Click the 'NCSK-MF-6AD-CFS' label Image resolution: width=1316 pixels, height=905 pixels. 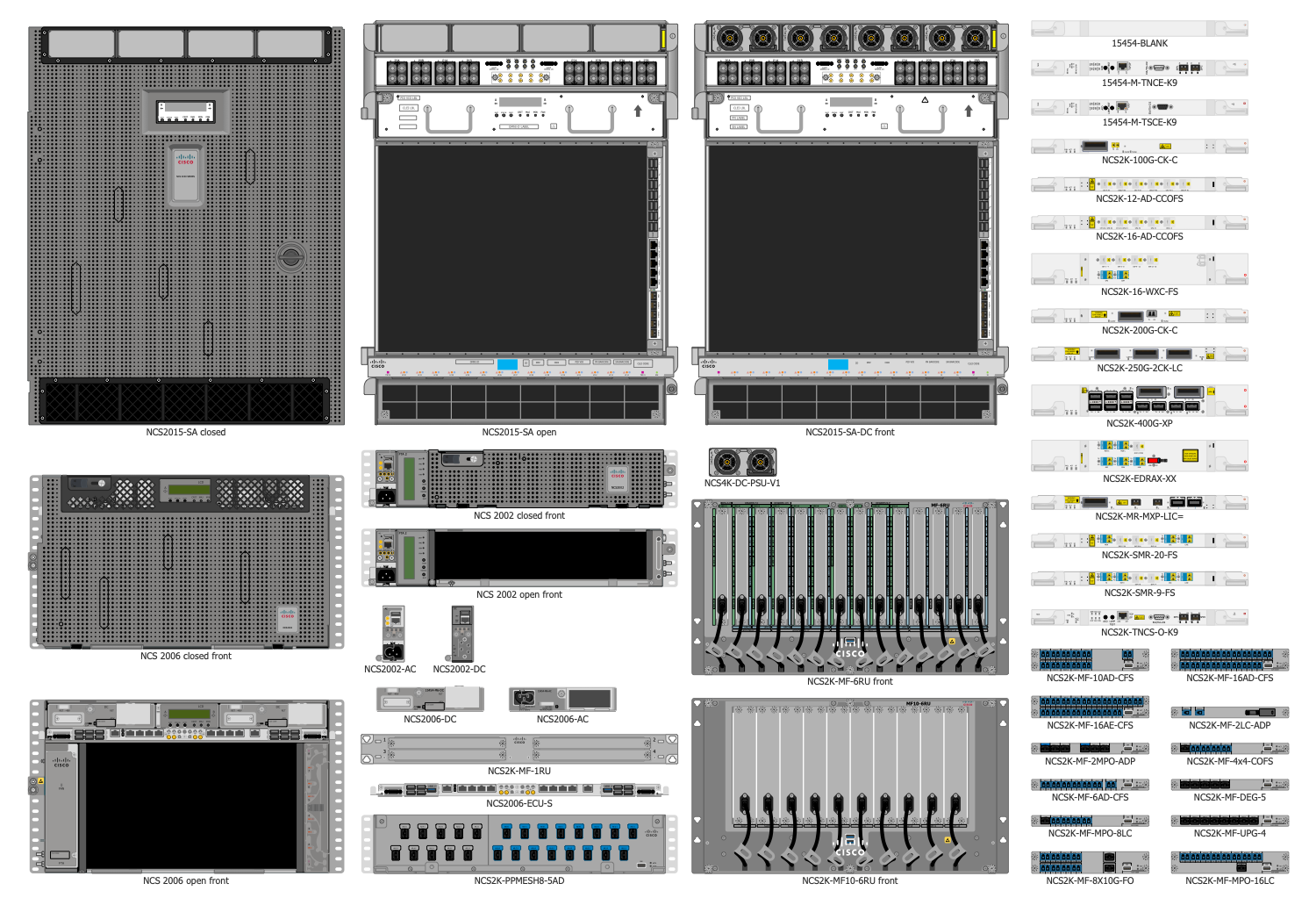1090,797
